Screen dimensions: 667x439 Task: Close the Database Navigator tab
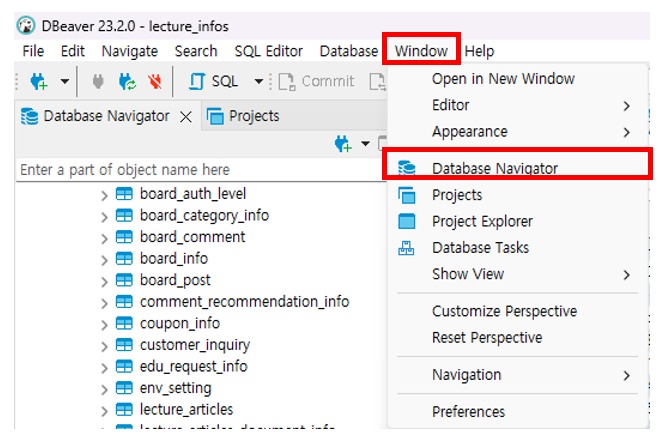186,117
